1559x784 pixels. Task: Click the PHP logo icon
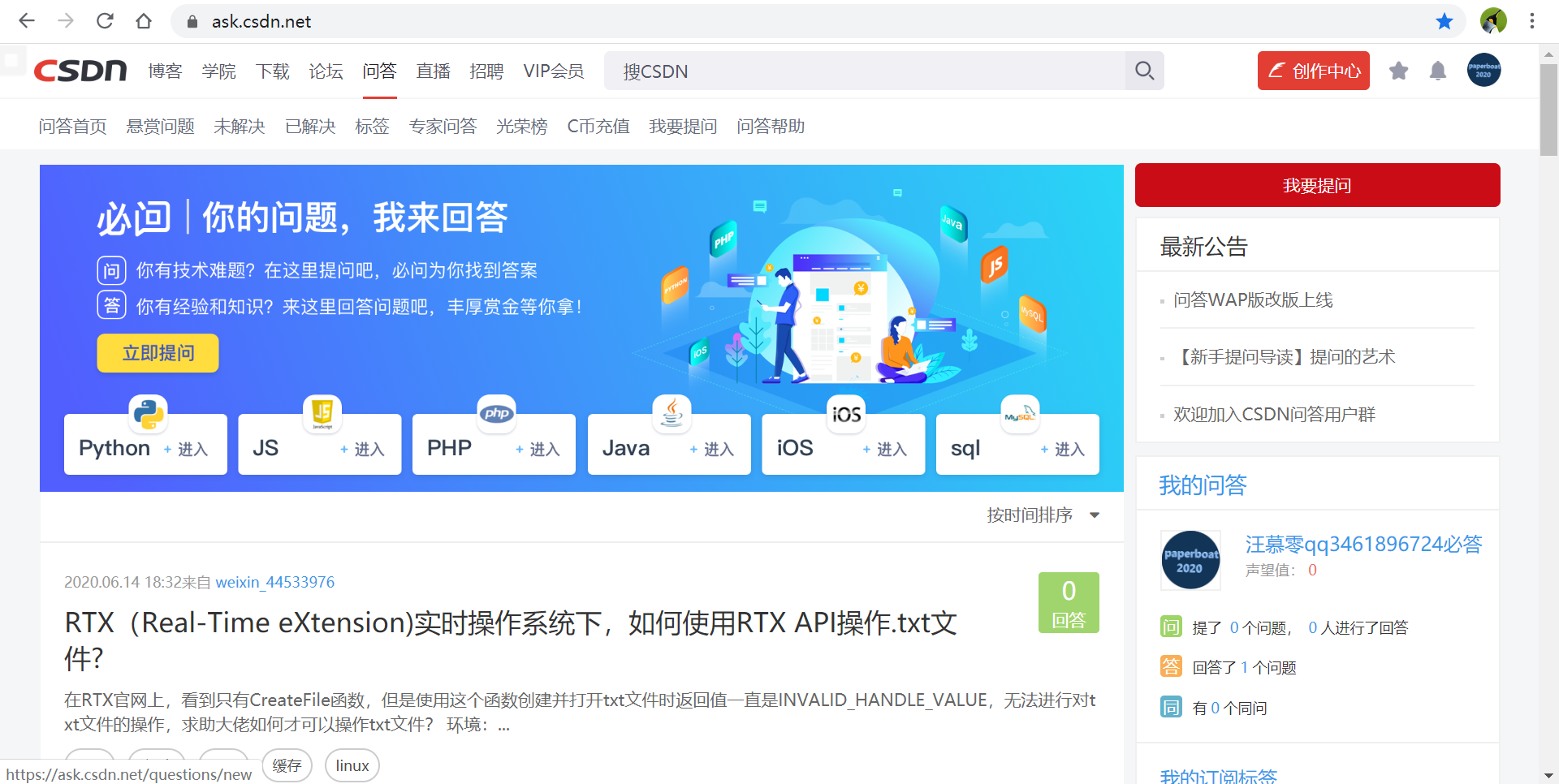point(497,414)
